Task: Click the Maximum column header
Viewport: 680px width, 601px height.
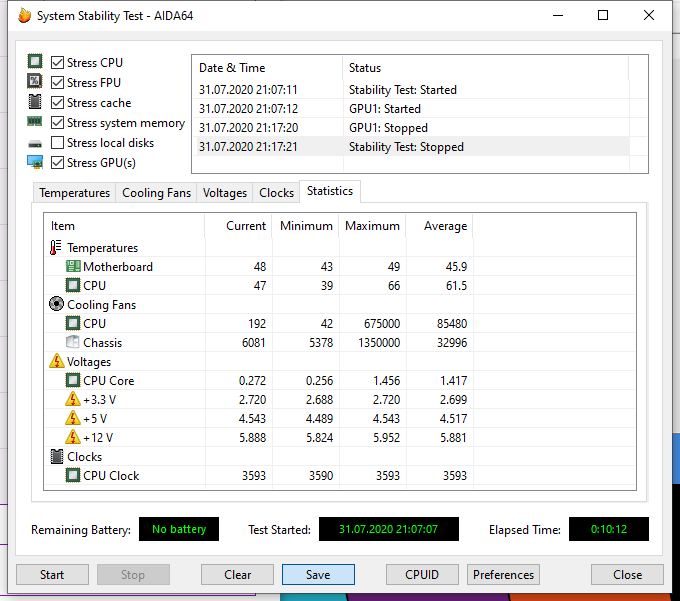Action: (372, 226)
